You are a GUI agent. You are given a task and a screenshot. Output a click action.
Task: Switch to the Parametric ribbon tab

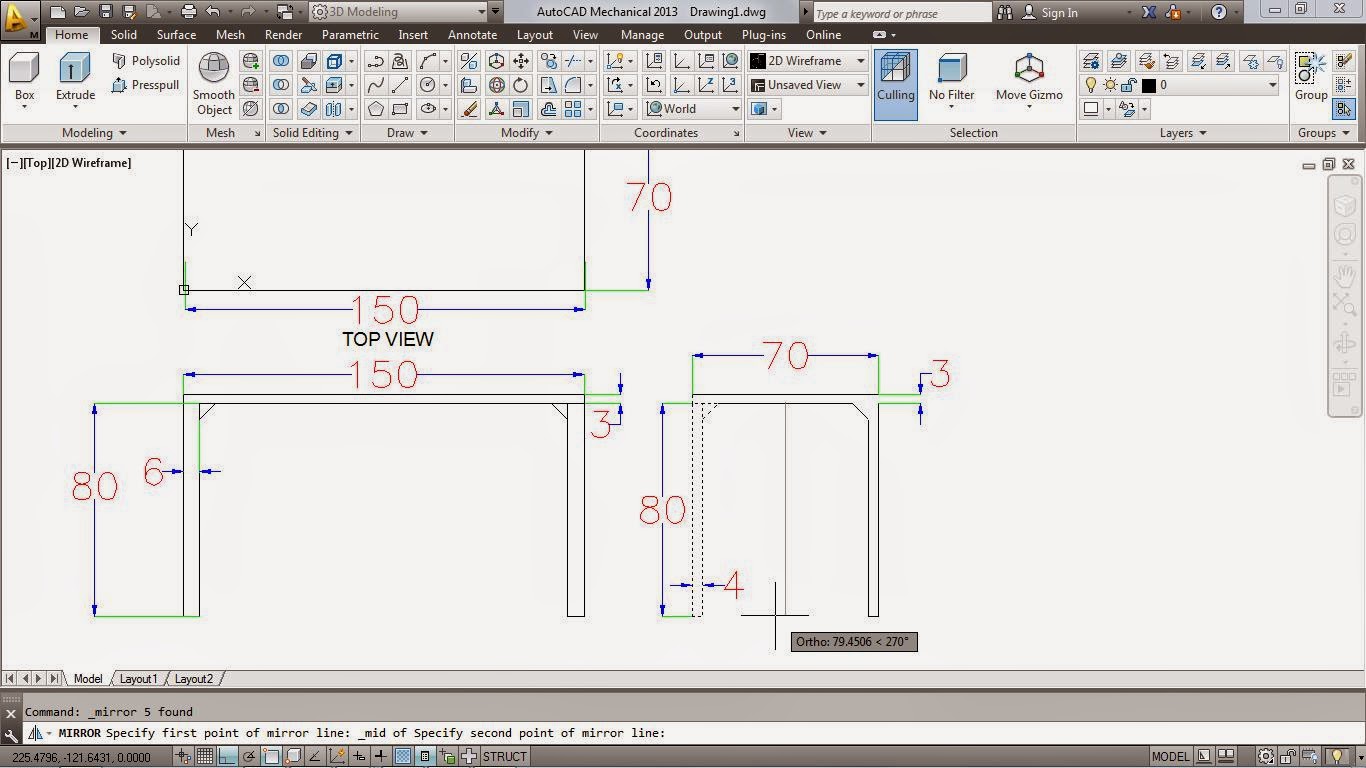[x=349, y=34]
